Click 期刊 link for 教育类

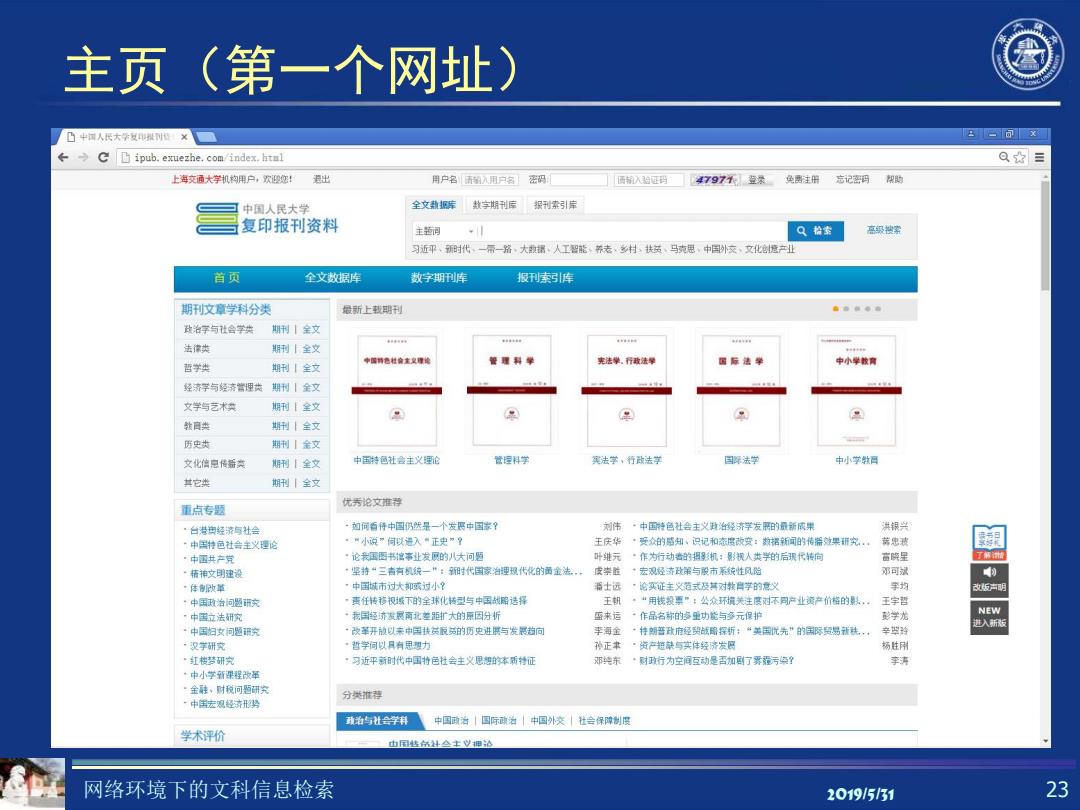click(x=280, y=426)
